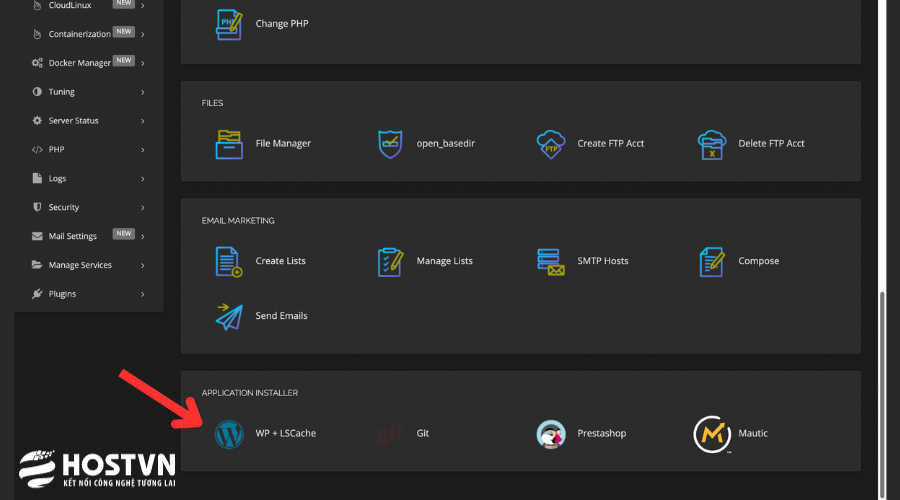Open the Manage Services menu label
This screenshot has height=500, width=900.
point(80,265)
